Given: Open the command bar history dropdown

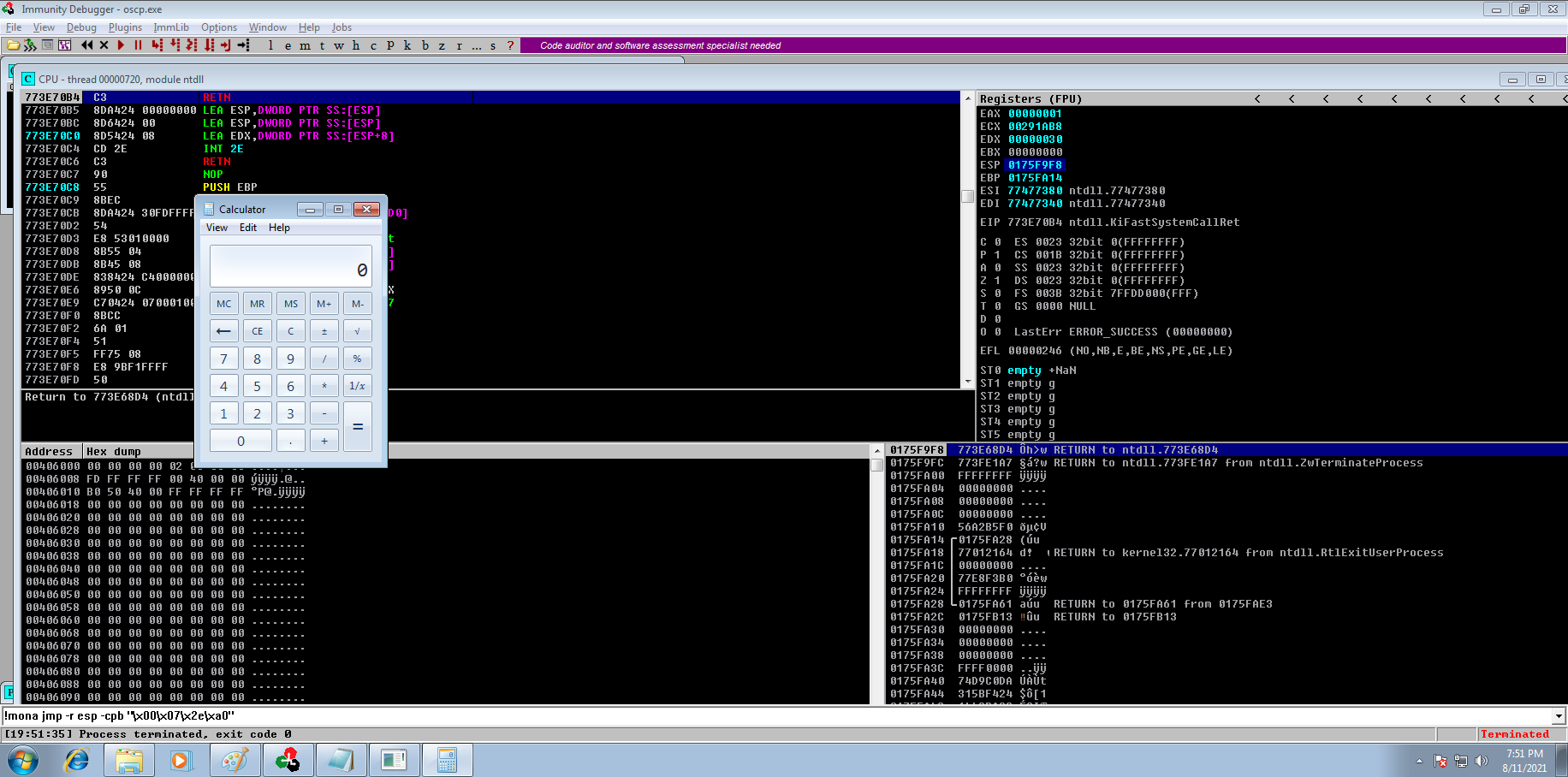Looking at the screenshot, I should [1559, 716].
